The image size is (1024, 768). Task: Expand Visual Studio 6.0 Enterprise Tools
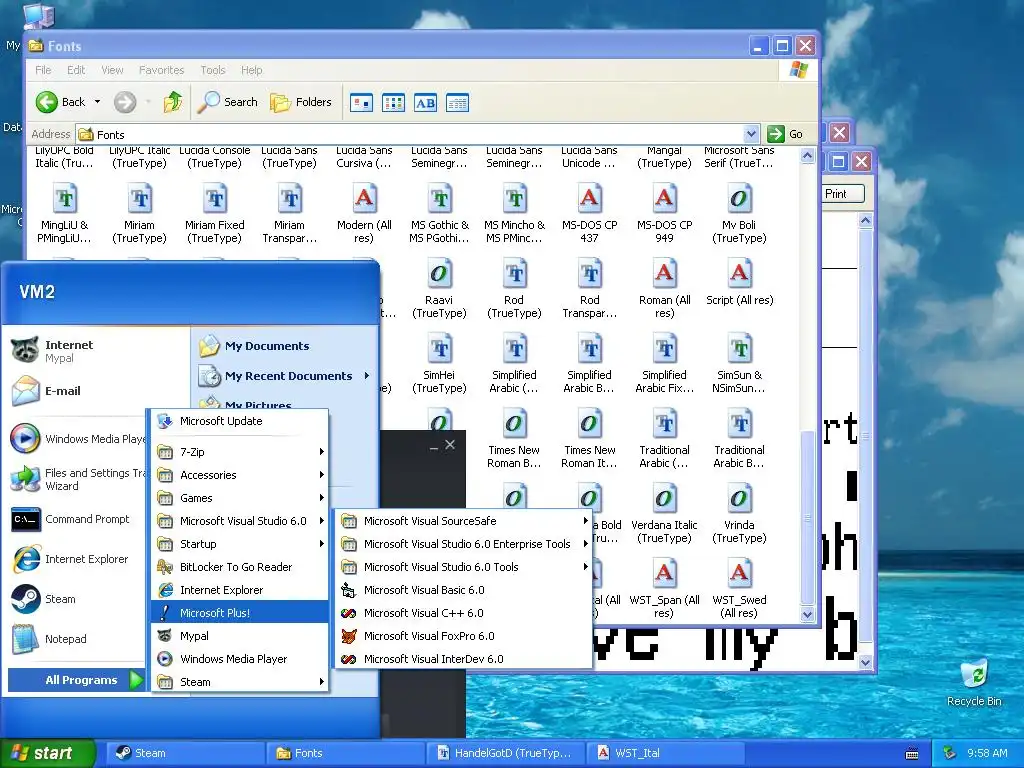coord(464,543)
